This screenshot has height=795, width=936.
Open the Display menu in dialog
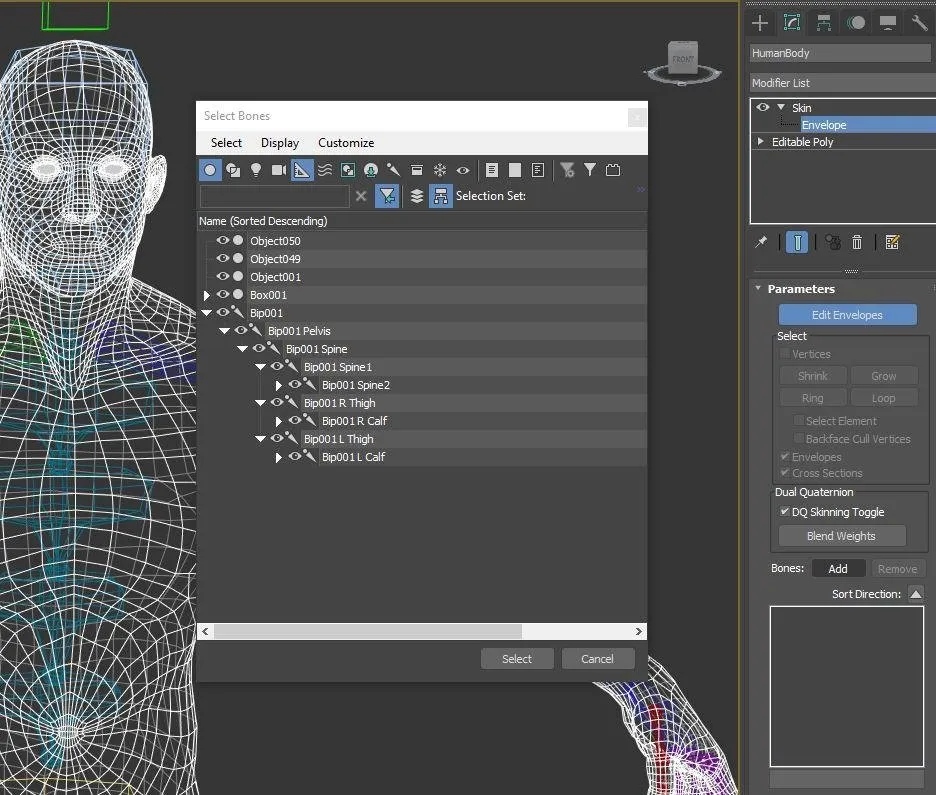(280, 143)
